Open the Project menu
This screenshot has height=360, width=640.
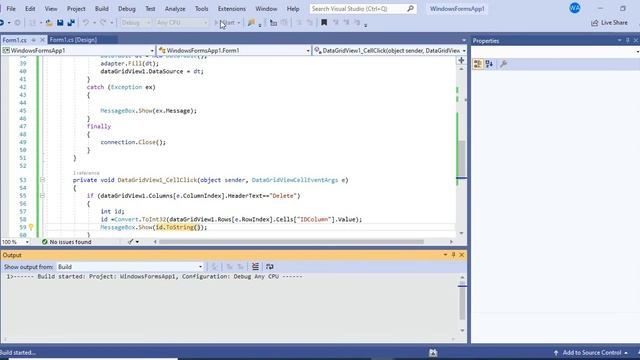click(76, 9)
